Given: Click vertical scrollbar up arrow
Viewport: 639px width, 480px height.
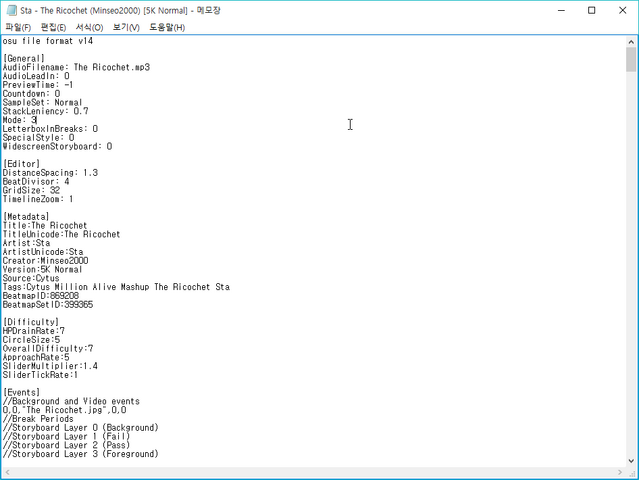Looking at the screenshot, I should [x=631, y=42].
